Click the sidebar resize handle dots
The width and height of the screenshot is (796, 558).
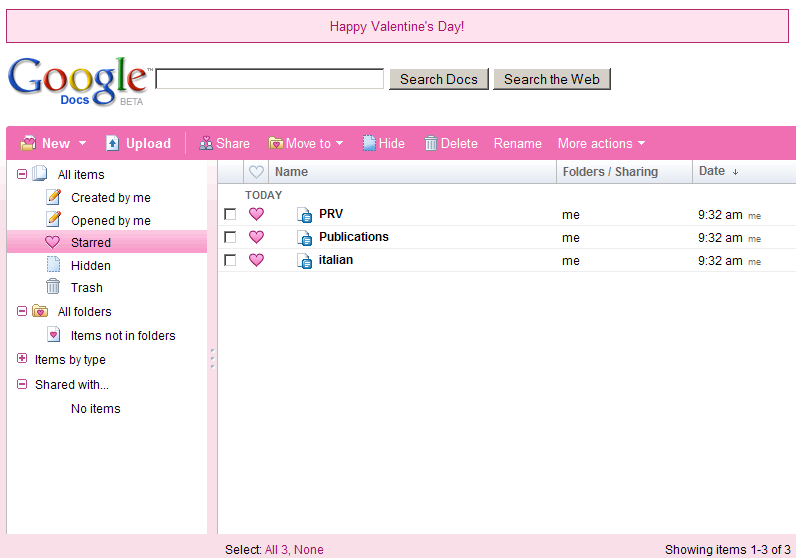point(212,358)
